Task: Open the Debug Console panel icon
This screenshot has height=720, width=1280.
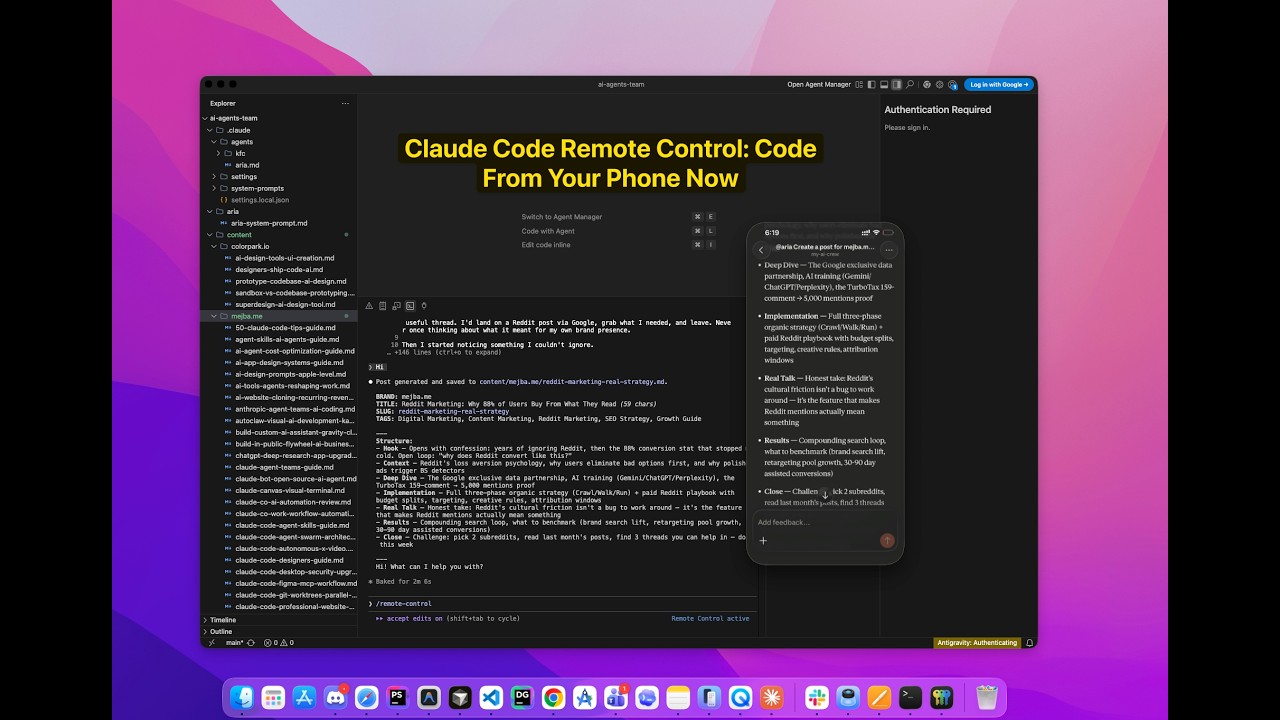Action: pos(396,306)
